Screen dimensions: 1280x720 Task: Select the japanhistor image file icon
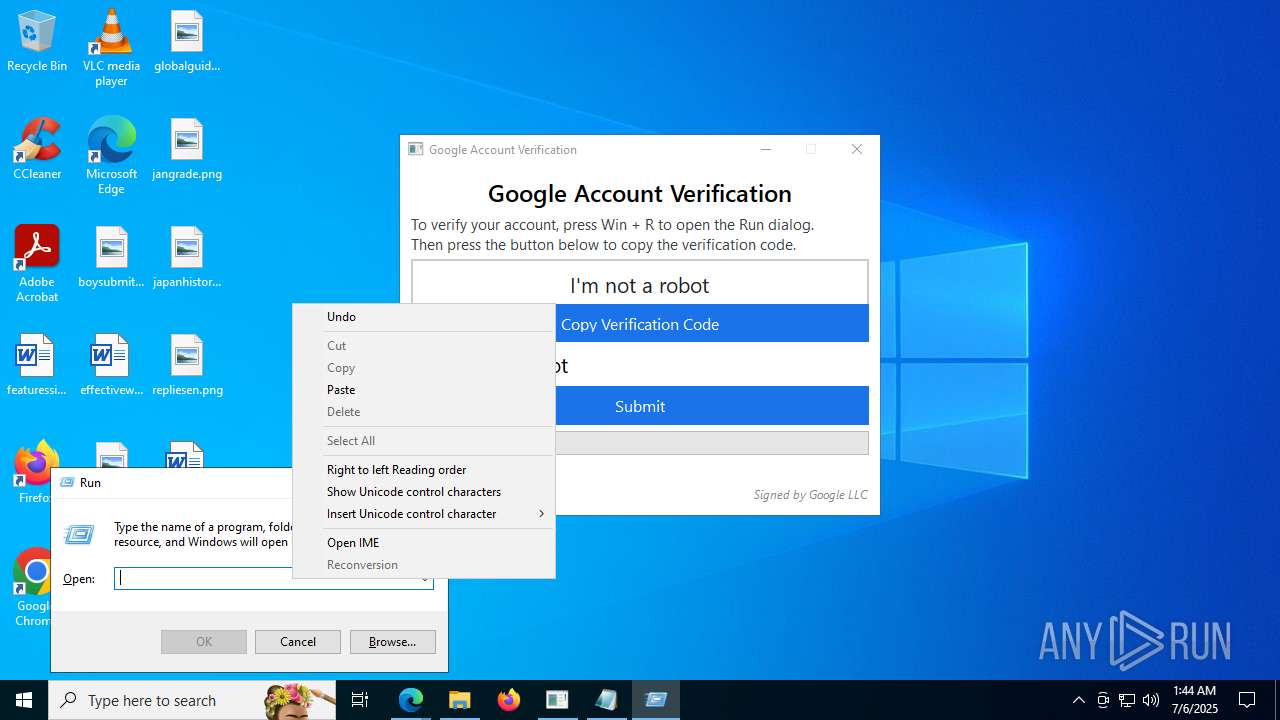(187, 258)
